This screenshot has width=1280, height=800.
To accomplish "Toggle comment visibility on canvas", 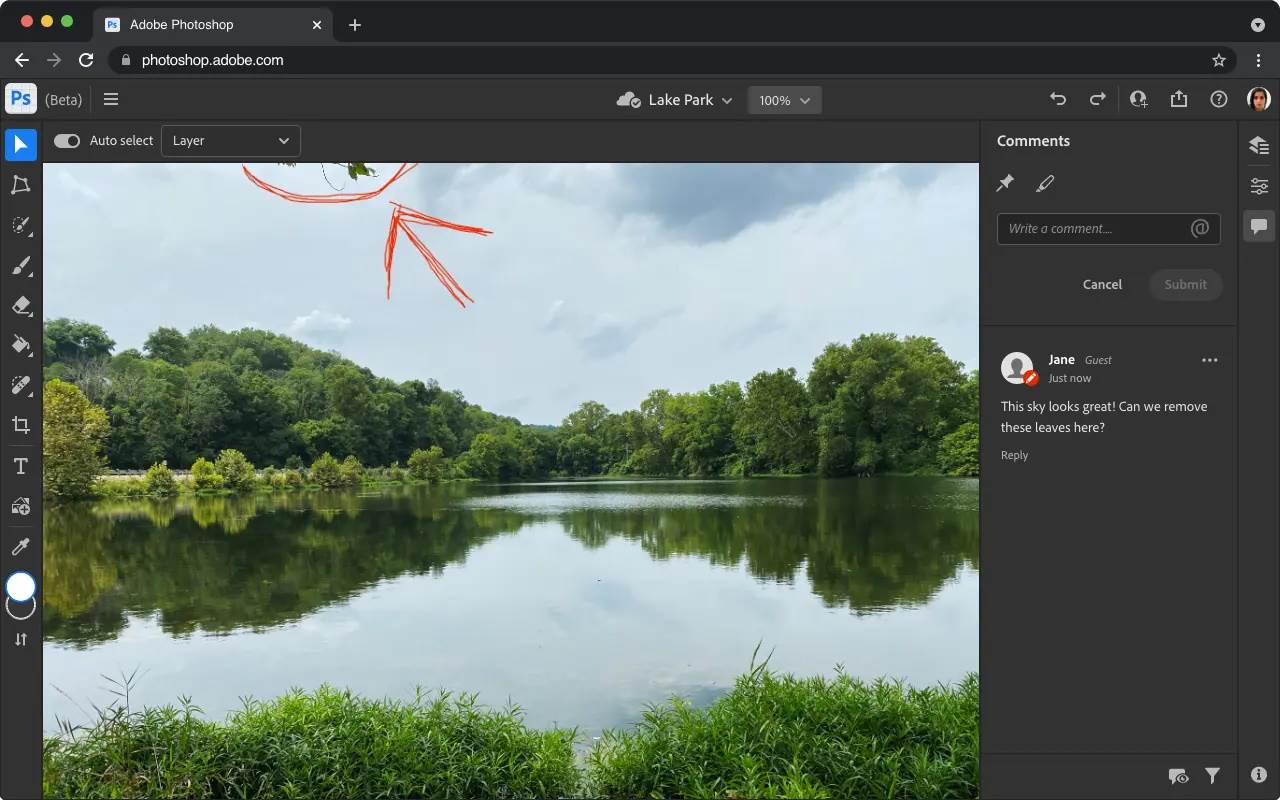I will (1178, 775).
